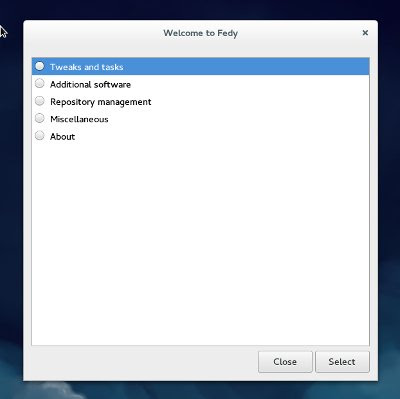400x399 pixels.
Task: Click the 'Miscellaneous' label text
Action: 79,119
